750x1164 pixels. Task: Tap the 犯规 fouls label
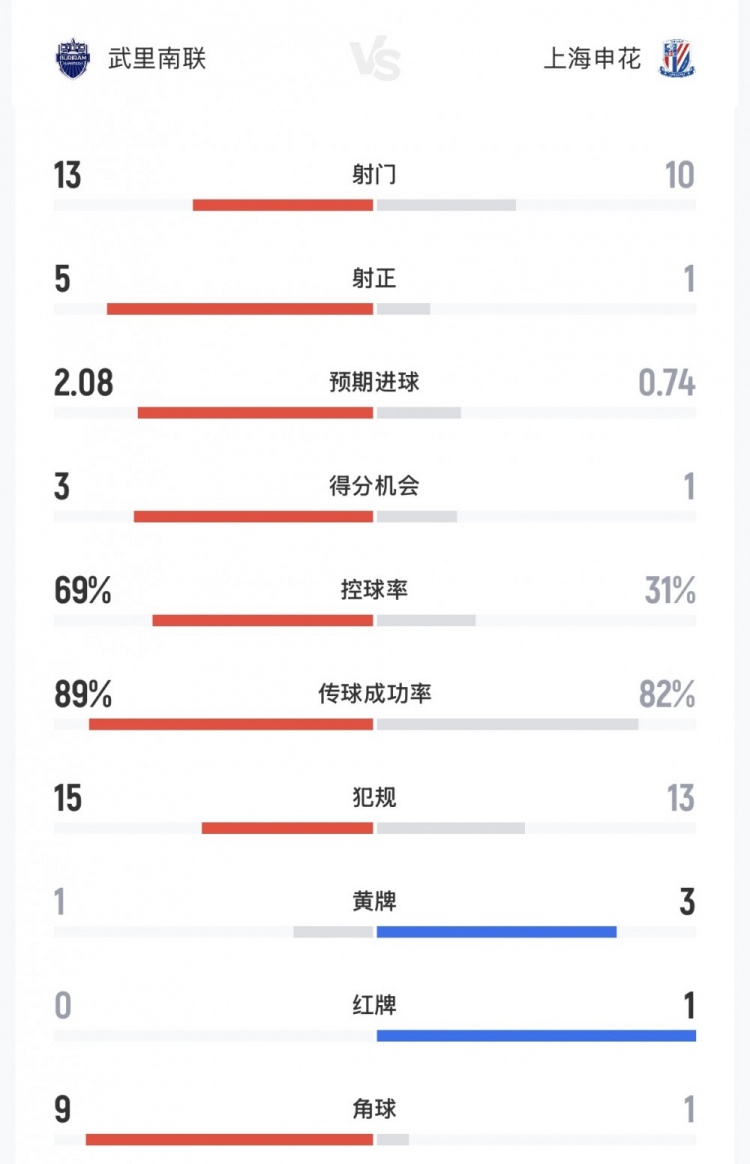point(374,798)
